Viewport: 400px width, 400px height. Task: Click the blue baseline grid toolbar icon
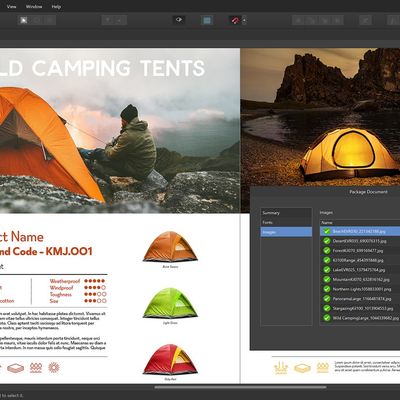[207, 20]
